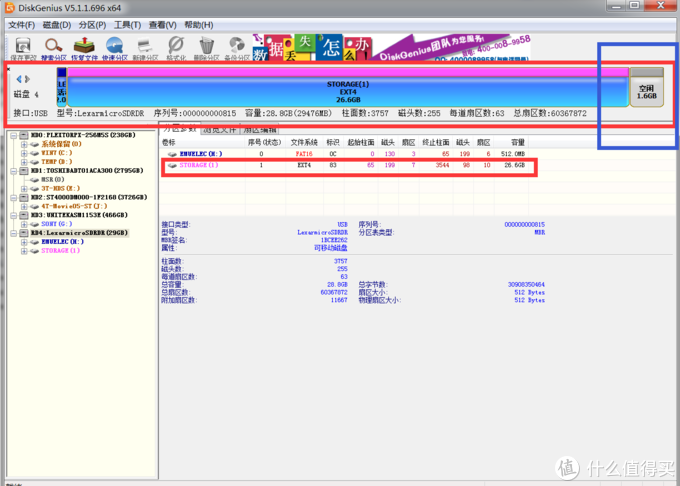
Task: Click the 新建分区 new partition icon
Action: [x=145, y=49]
